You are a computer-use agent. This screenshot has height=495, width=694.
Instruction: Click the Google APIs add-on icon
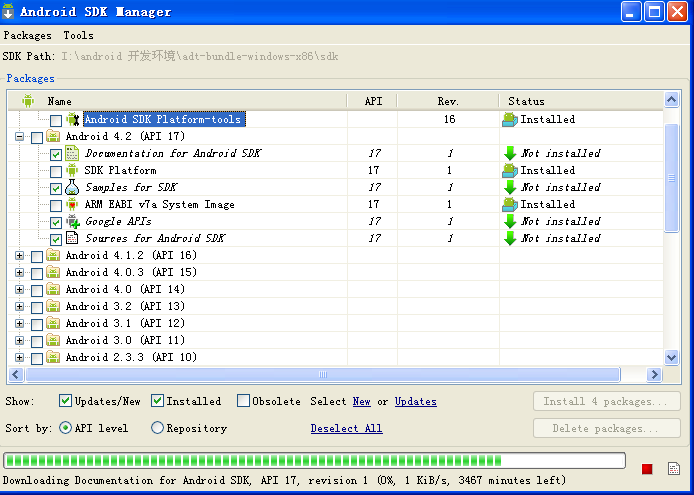click(72, 221)
